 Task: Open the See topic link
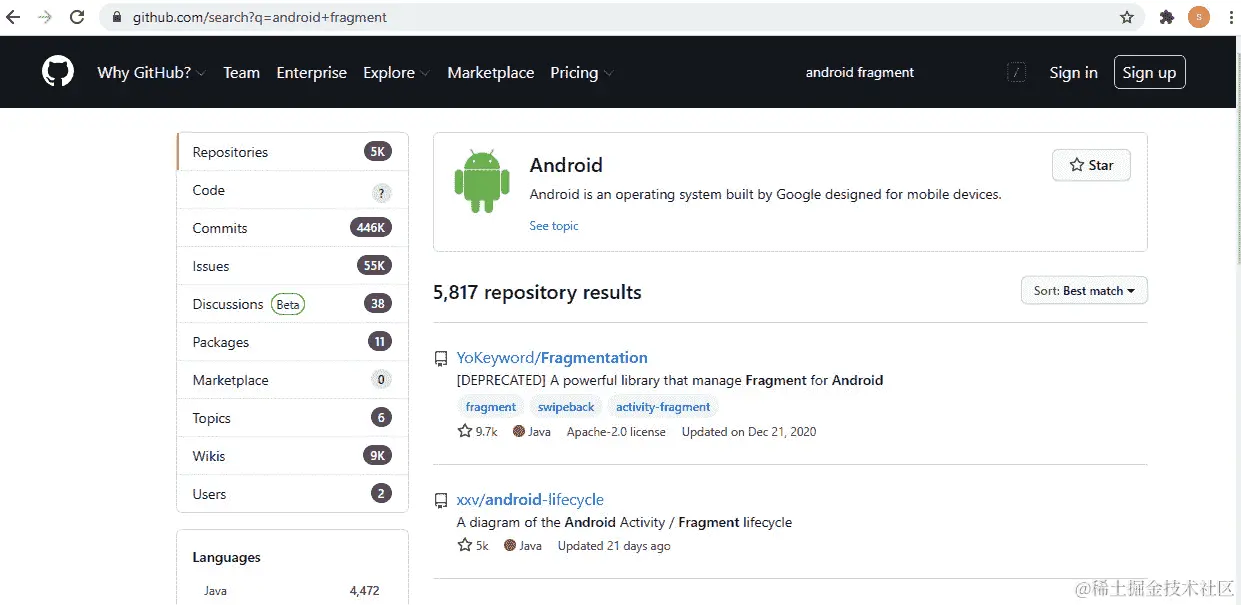click(553, 225)
